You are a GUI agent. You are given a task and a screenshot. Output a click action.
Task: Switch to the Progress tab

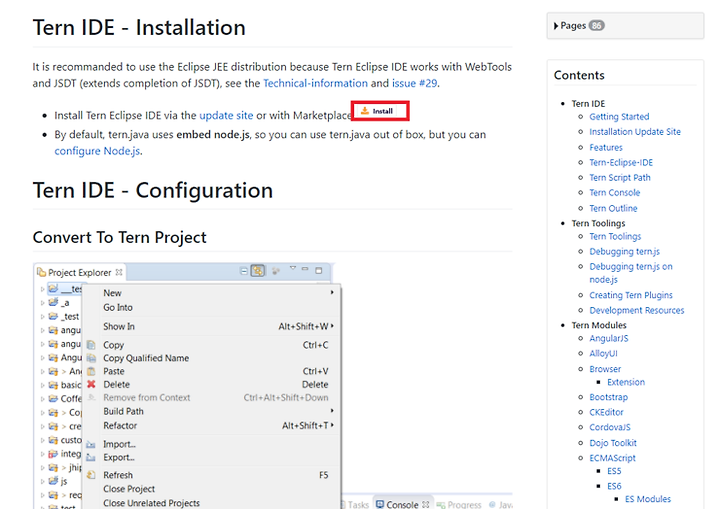click(x=459, y=504)
